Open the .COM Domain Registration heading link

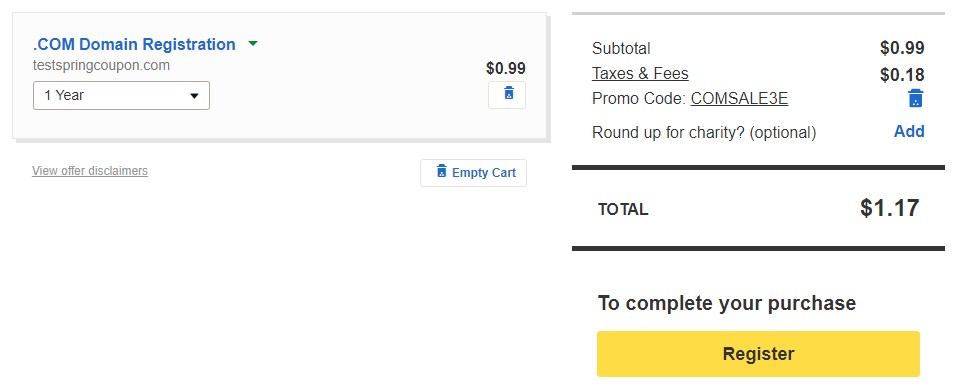(134, 44)
